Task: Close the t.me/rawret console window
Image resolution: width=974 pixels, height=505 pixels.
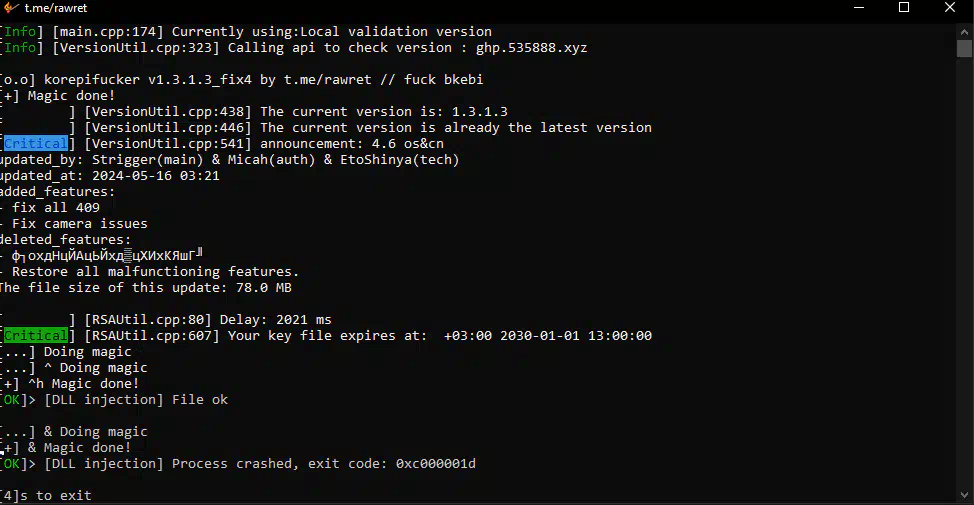Action: pos(950,7)
